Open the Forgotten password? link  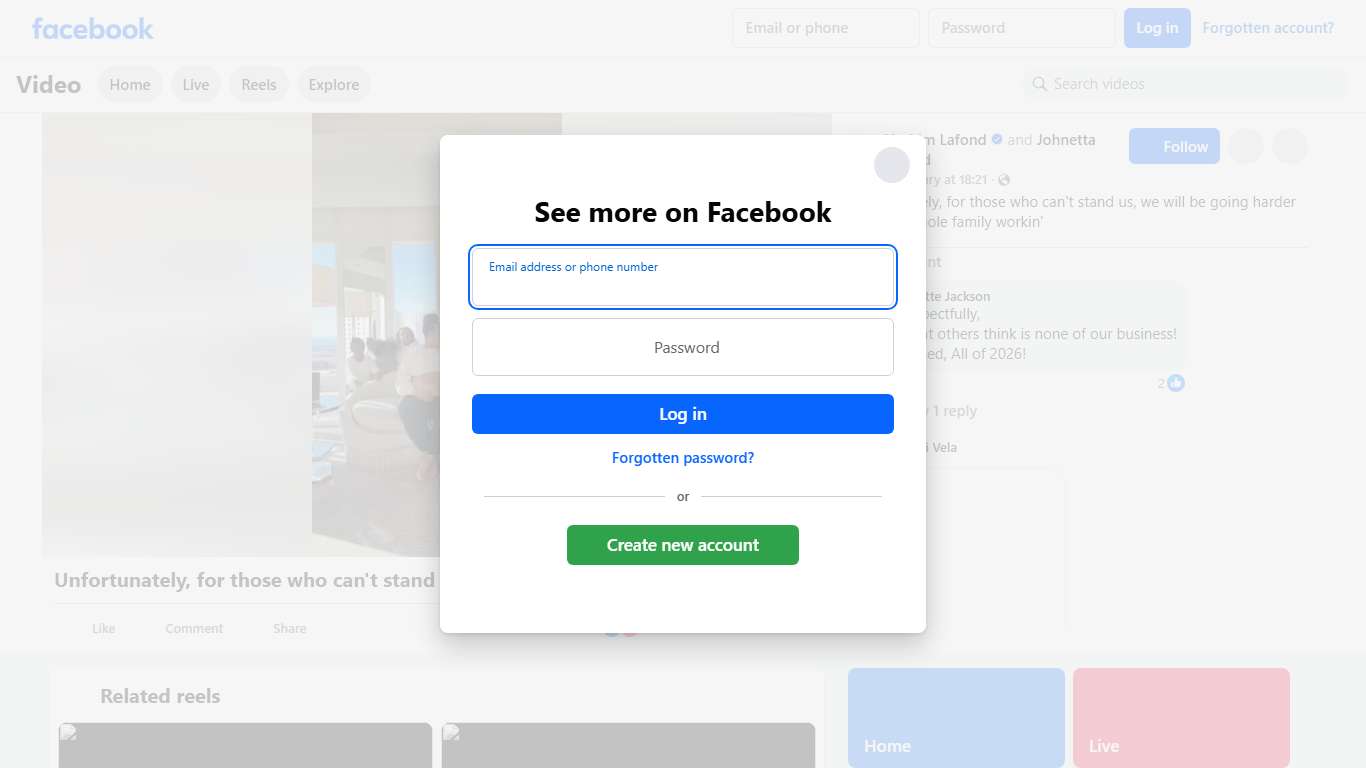pyautogui.click(x=683, y=458)
